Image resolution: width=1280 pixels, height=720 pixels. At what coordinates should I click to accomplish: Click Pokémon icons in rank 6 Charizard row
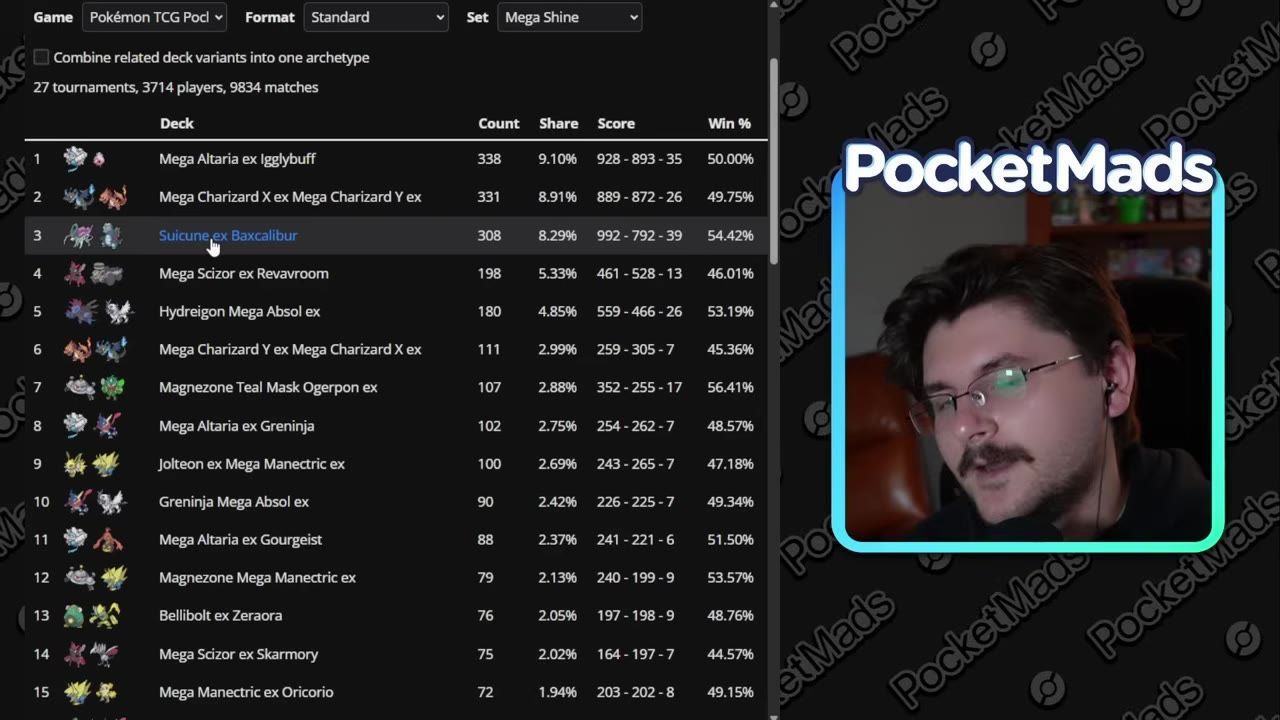pos(95,349)
